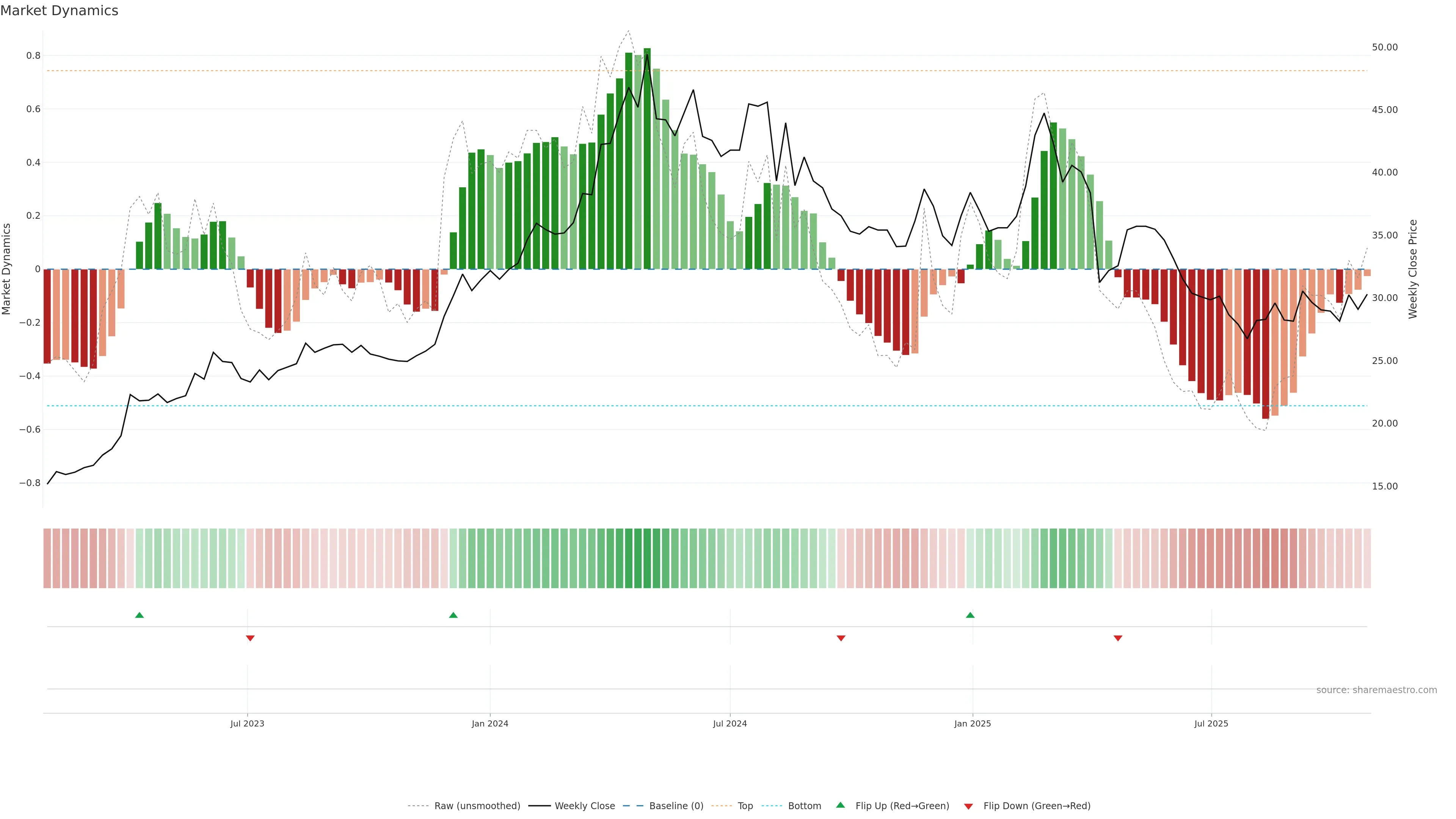Toggle the Raw (unsmoothed) legend entry
This screenshot has width=1456, height=819.
click(477, 806)
